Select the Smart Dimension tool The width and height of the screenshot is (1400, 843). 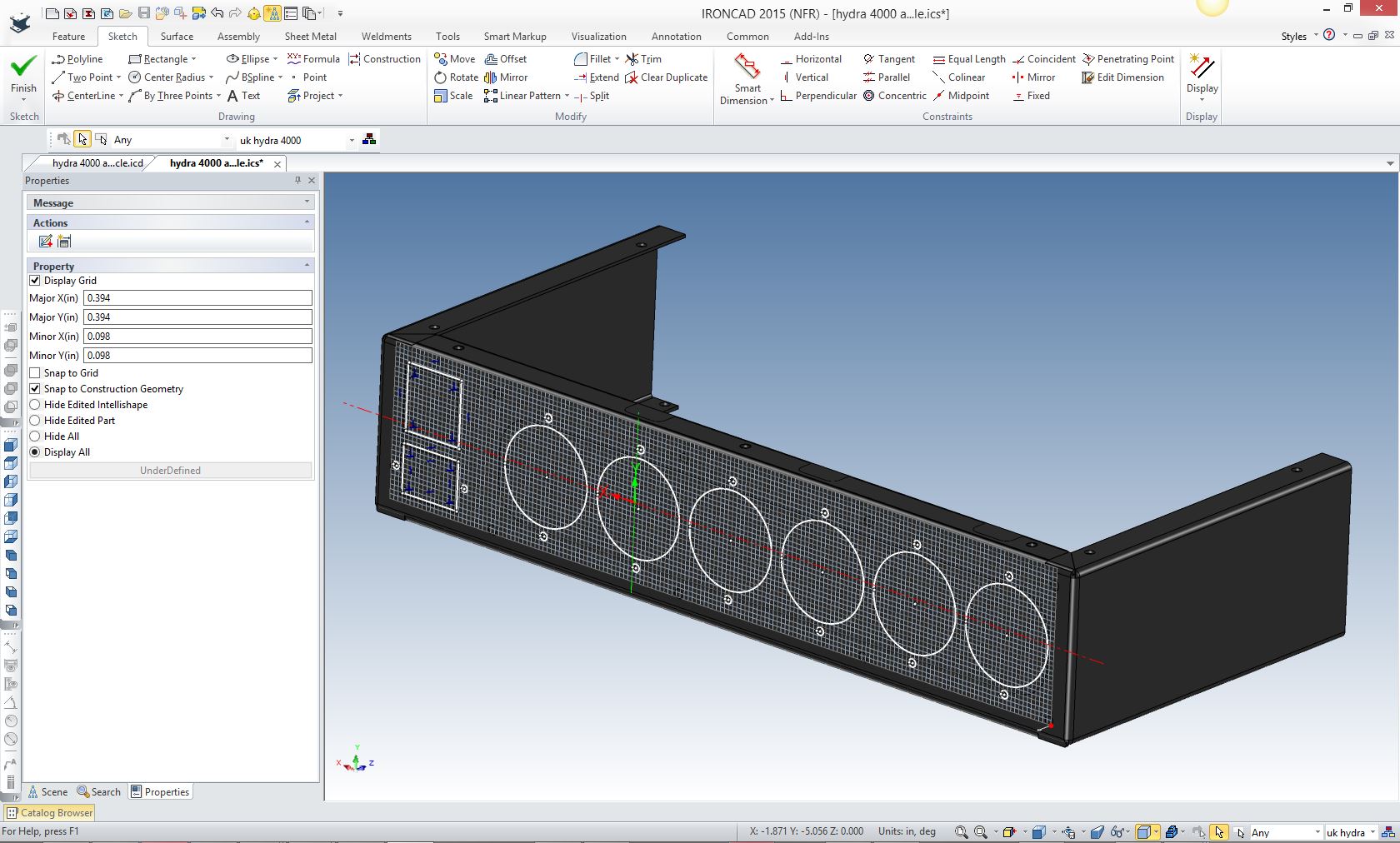747,79
